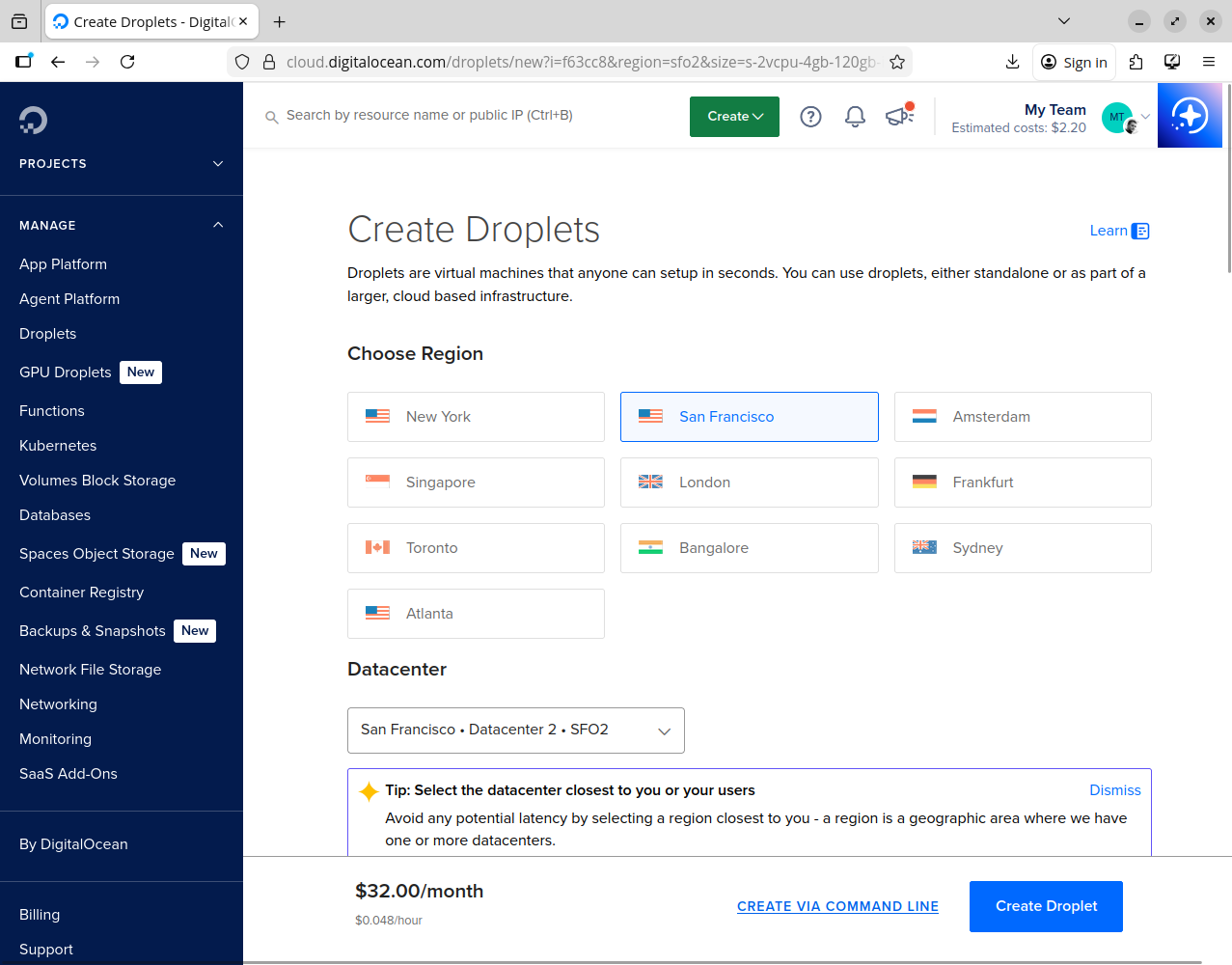Click the DigitalOcean logo in sidebar
The width and height of the screenshot is (1232, 965).
(33, 120)
